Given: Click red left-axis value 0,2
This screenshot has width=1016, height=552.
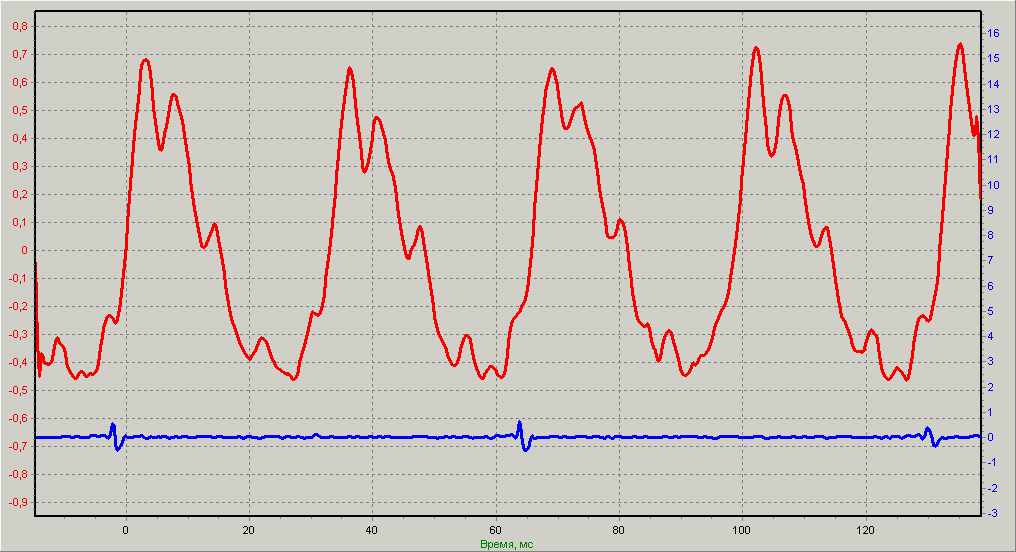Looking at the screenshot, I should [19, 194].
